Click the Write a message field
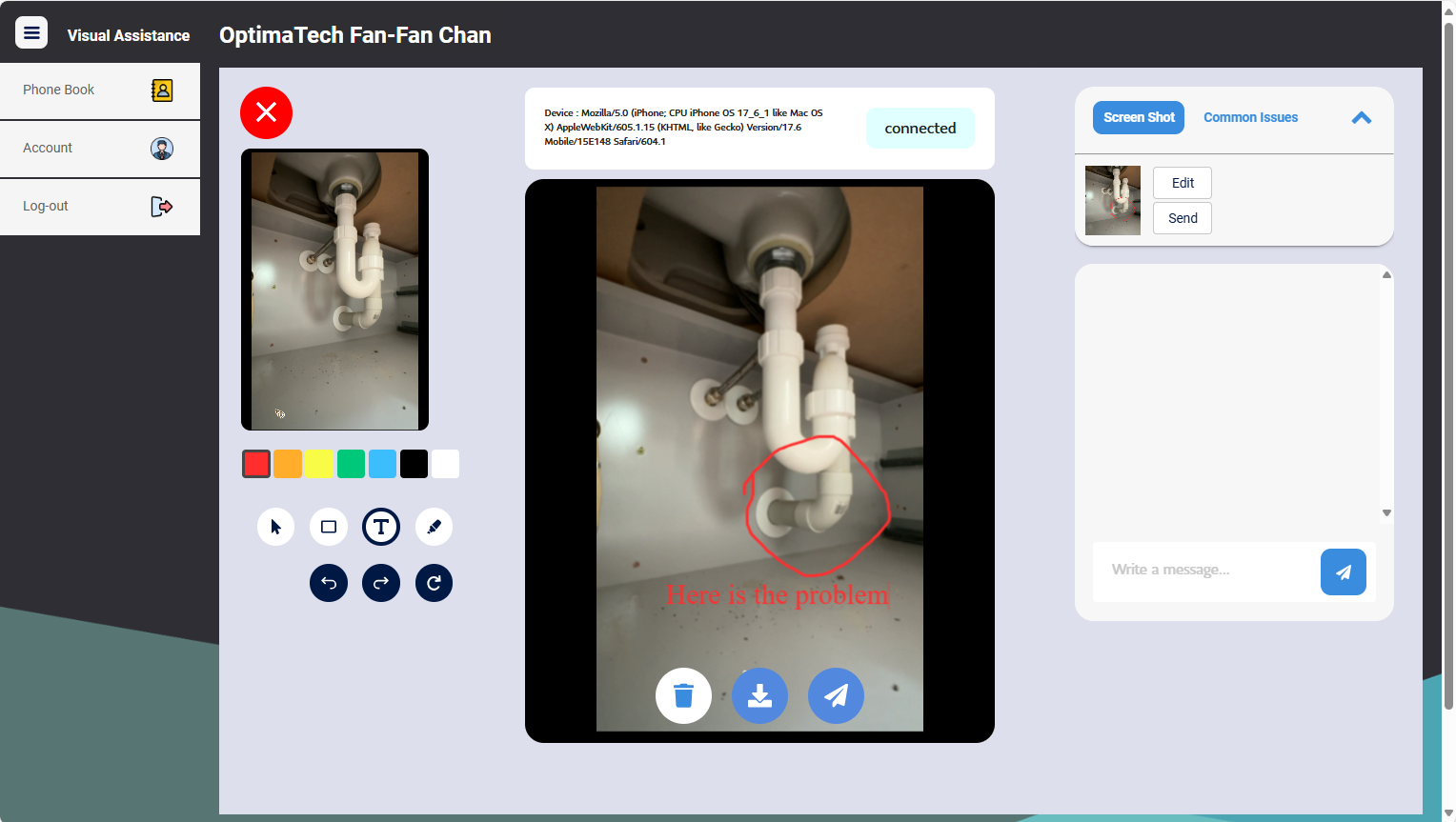This screenshot has width=1456, height=822. (x=1205, y=570)
